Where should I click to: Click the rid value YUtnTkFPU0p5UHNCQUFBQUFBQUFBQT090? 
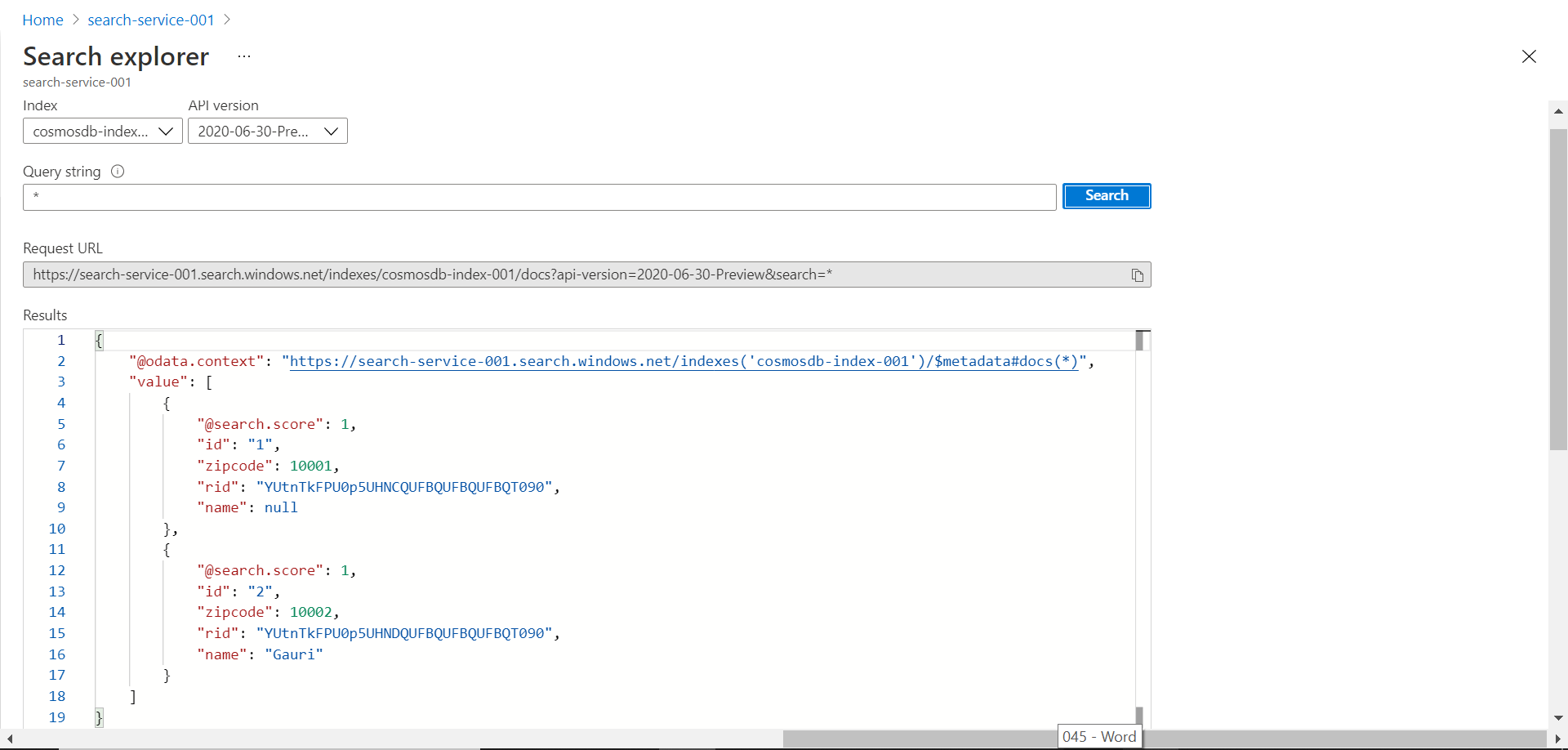pyautogui.click(x=404, y=487)
